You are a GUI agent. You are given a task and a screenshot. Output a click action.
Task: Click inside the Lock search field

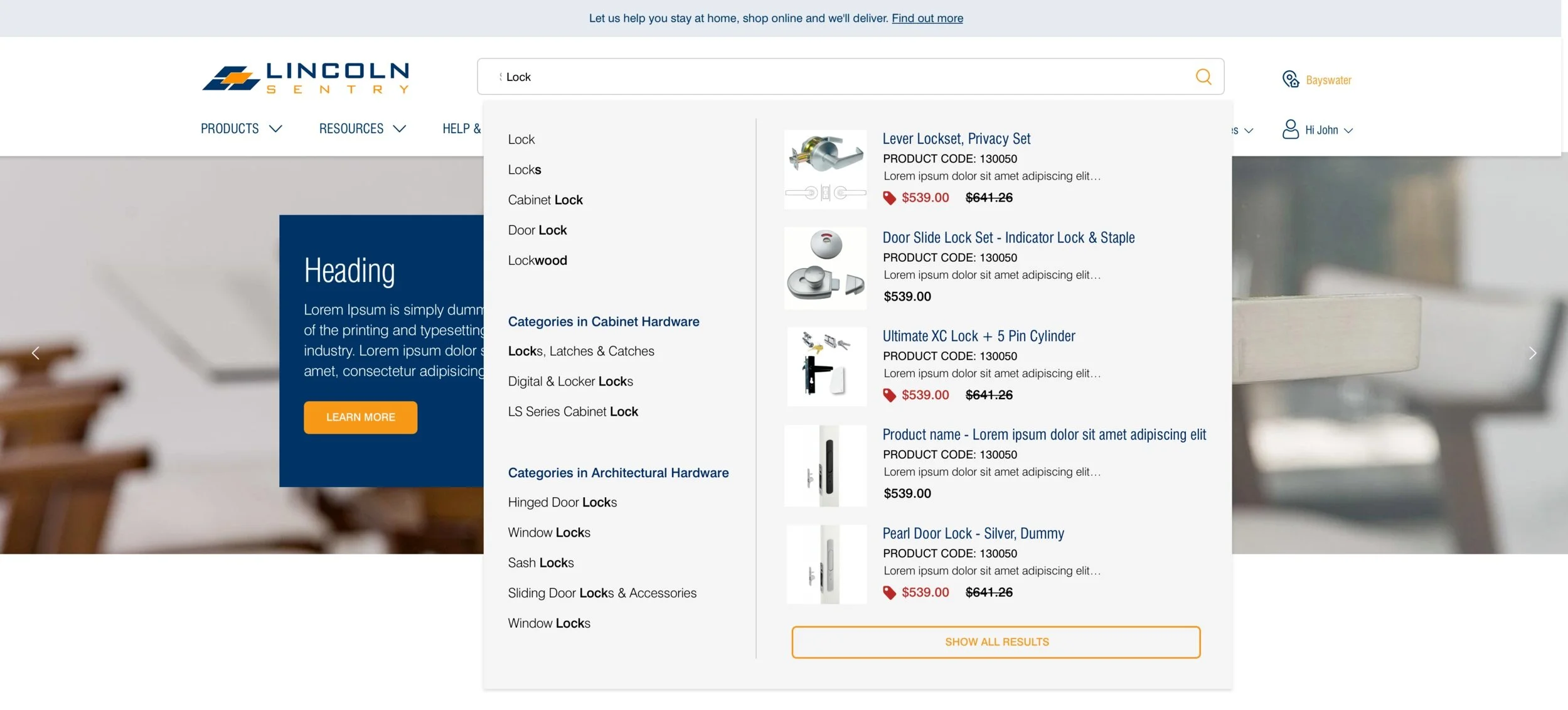(x=690, y=76)
